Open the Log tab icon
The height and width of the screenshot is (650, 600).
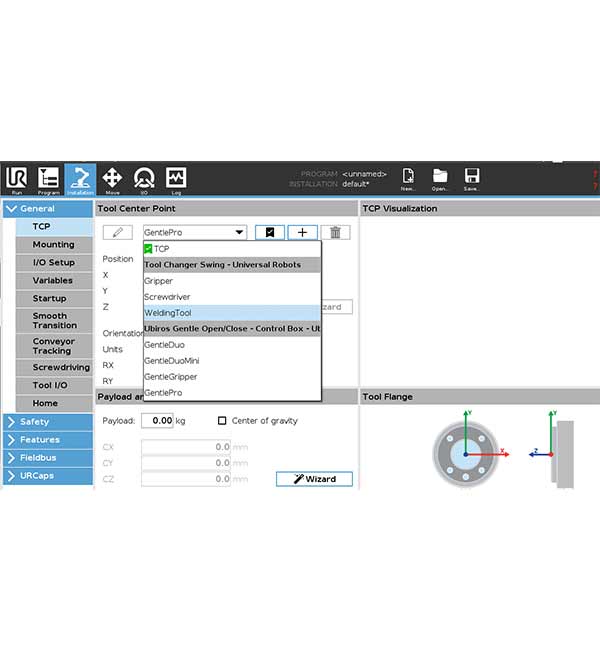coord(176,179)
